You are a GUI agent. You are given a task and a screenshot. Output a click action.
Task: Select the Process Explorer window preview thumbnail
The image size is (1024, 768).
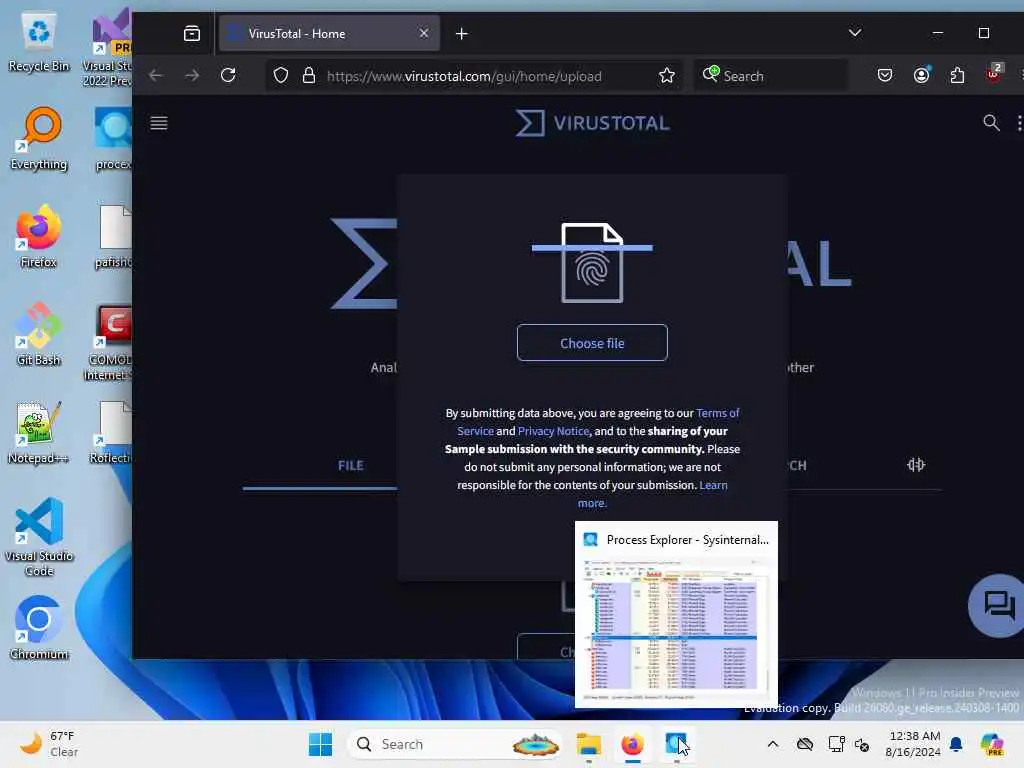point(676,615)
